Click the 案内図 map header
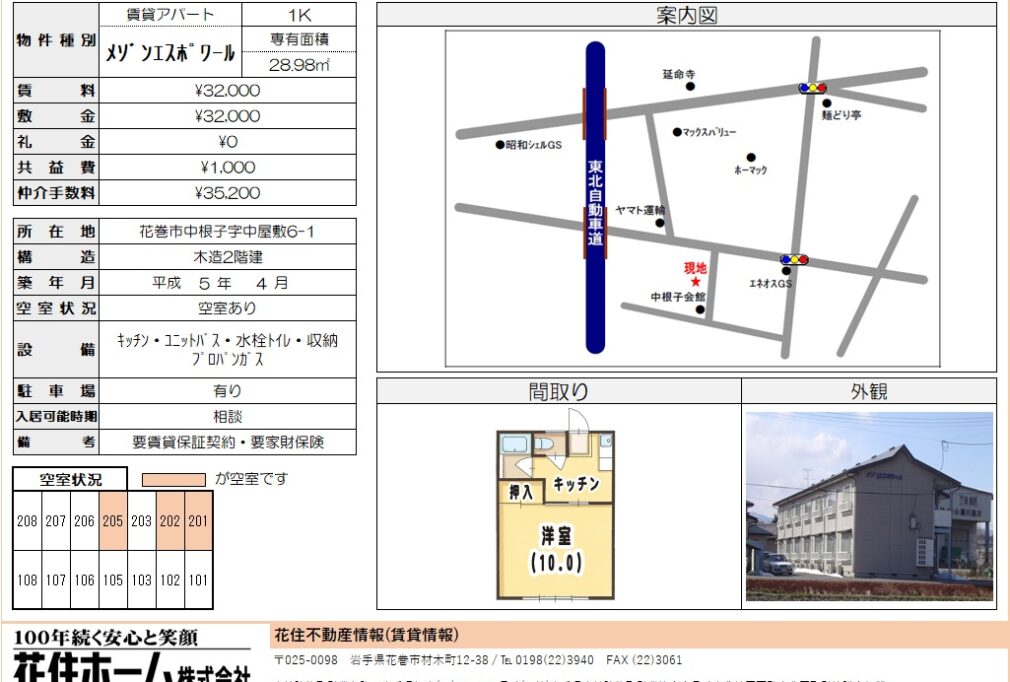This screenshot has width=1010, height=682. (686, 15)
